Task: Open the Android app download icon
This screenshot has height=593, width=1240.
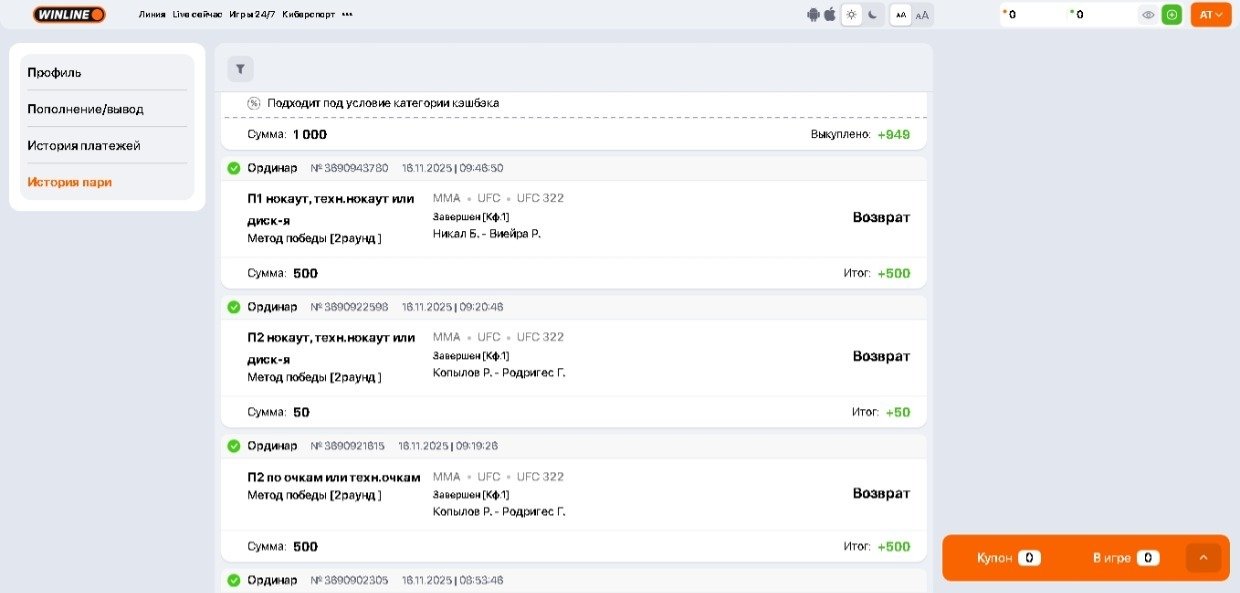Action: click(813, 14)
